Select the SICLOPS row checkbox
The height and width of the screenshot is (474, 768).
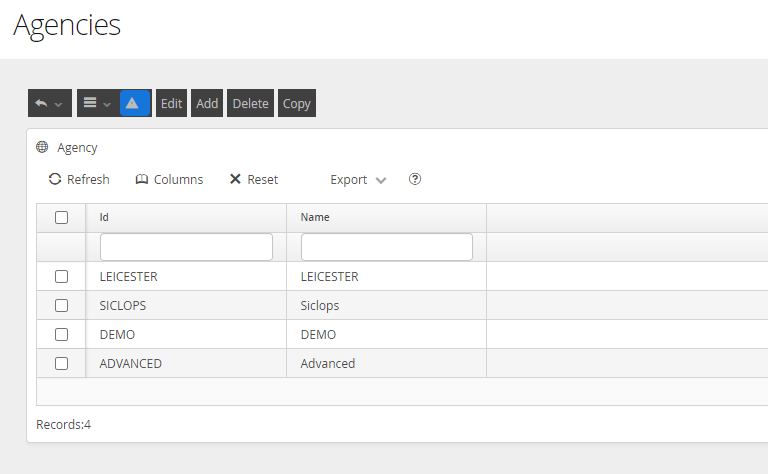(x=61, y=306)
